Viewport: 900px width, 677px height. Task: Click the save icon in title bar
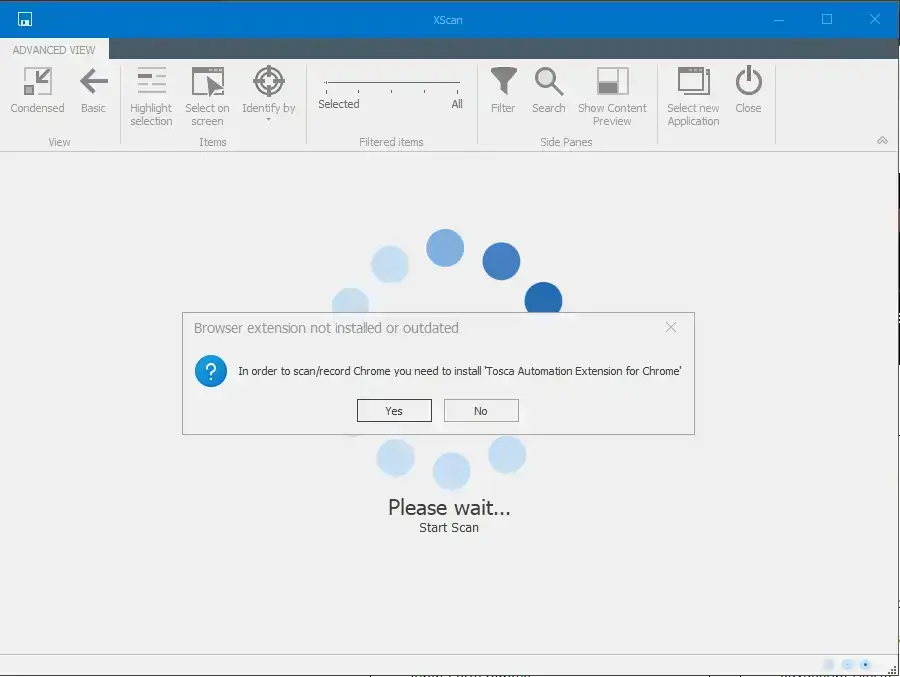click(x=25, y=19)
